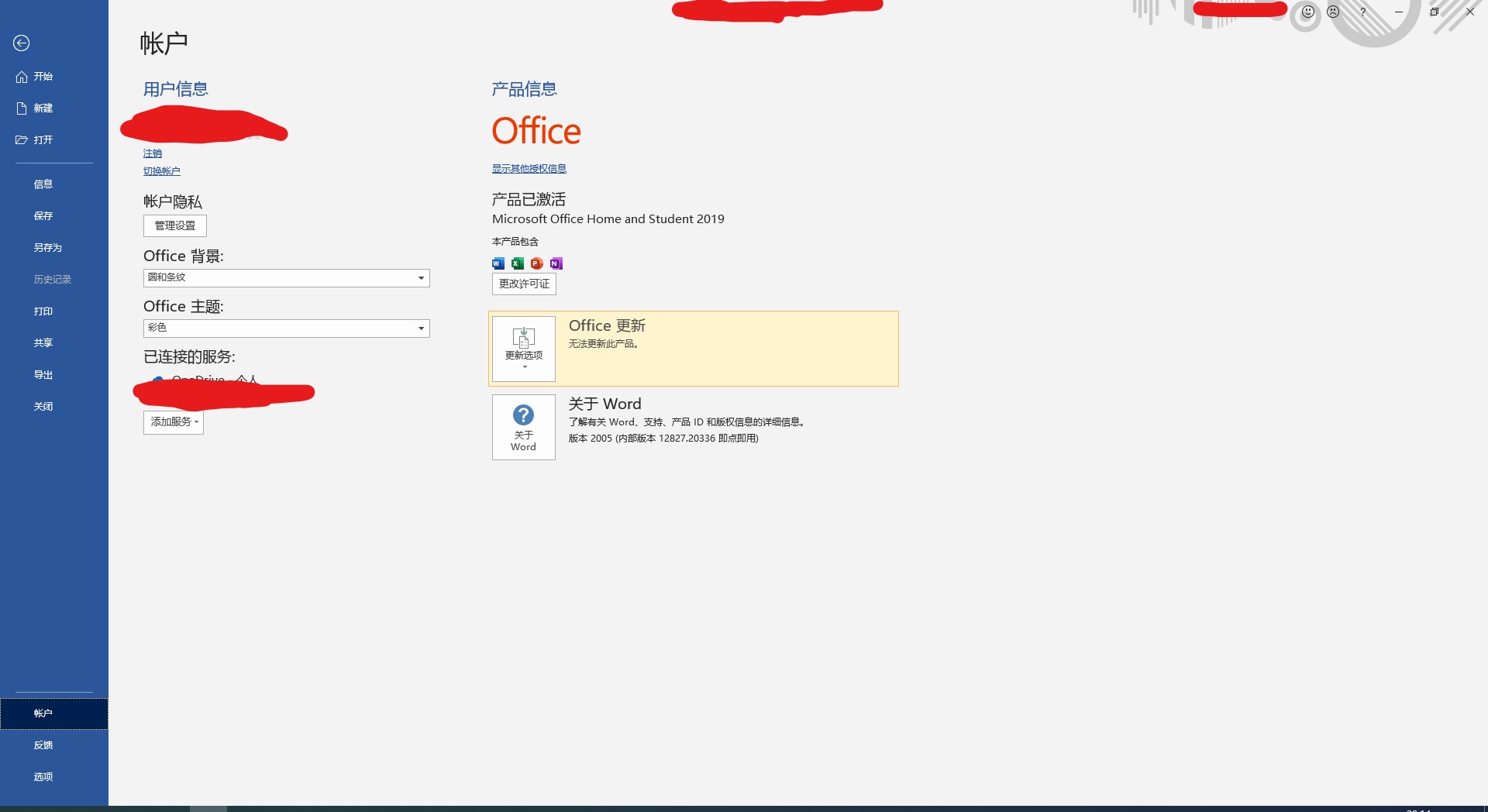1488x812 pixels.
Task: Click the frowning face feedback icon
Action: [x=1333, y=12]
